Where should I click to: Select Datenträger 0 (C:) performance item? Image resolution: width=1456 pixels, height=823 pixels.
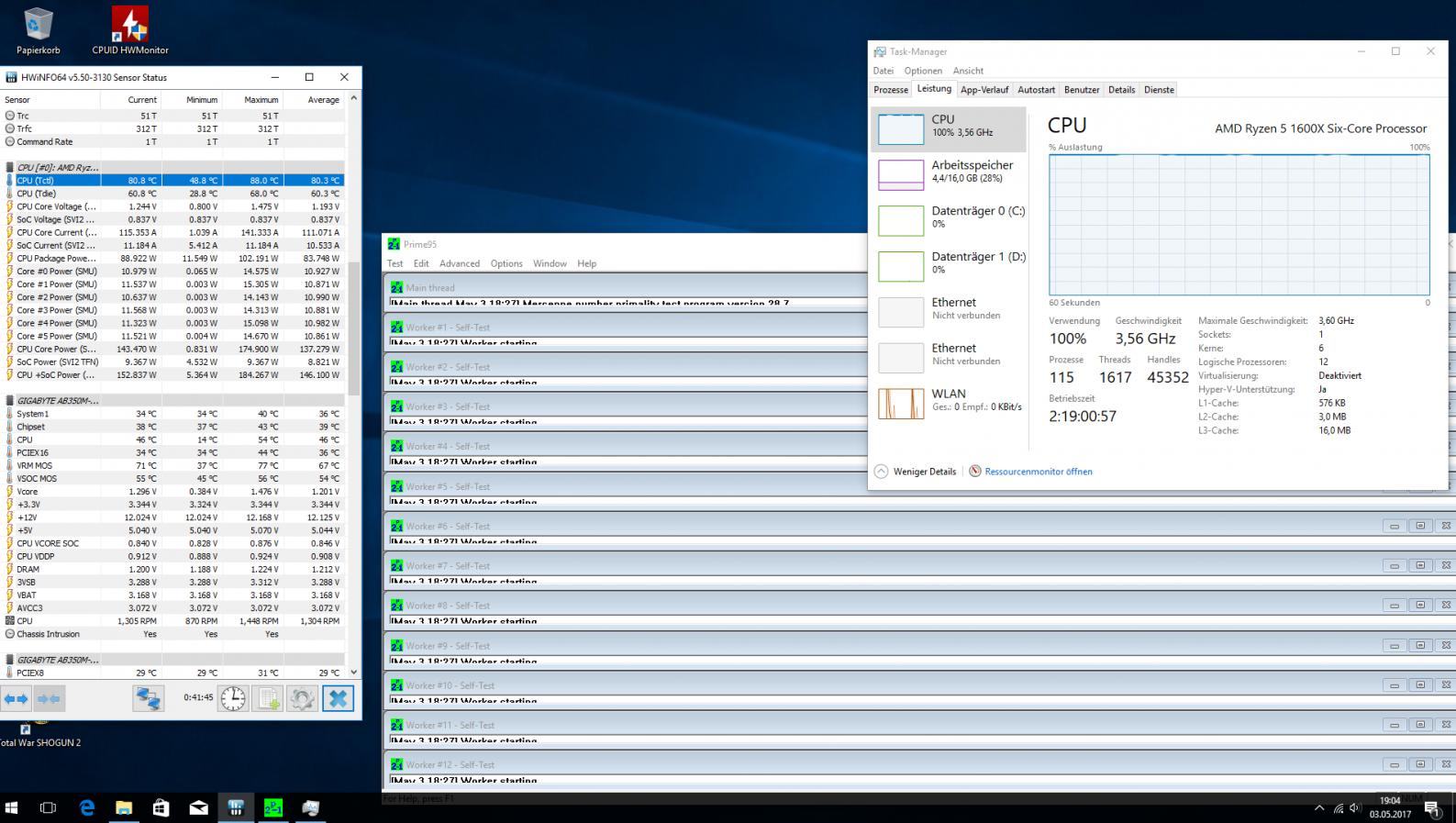point(949,220)
